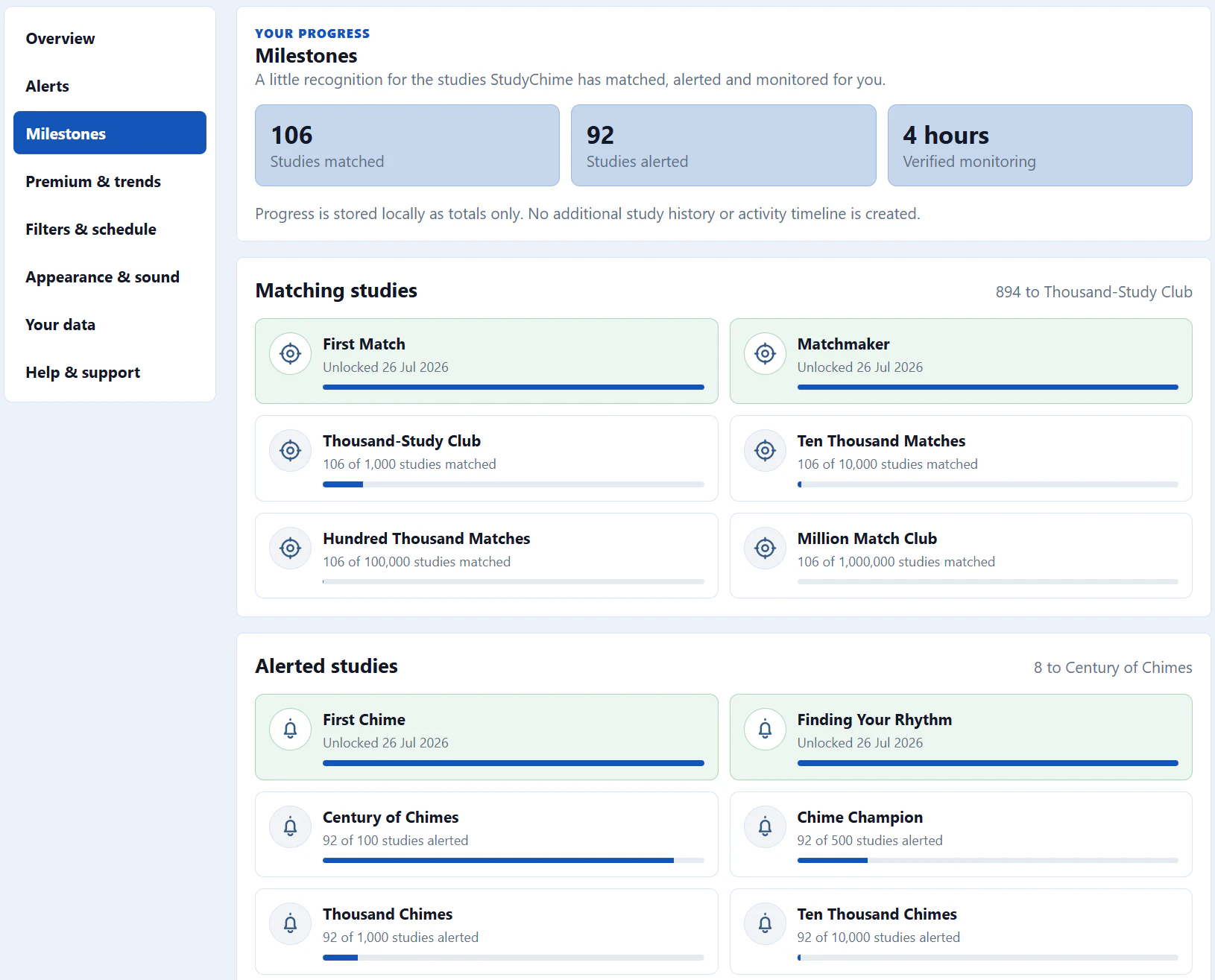Click the First Chime bell icon
Viewport: 1215px width, 980px height.
coord(291,729)
